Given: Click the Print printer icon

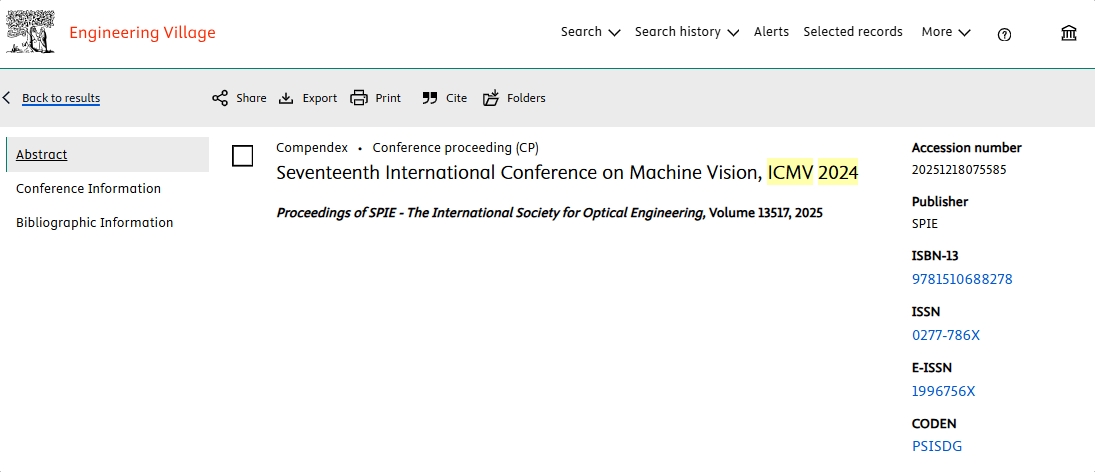Looking at the screenshot, I should [359, 98].
